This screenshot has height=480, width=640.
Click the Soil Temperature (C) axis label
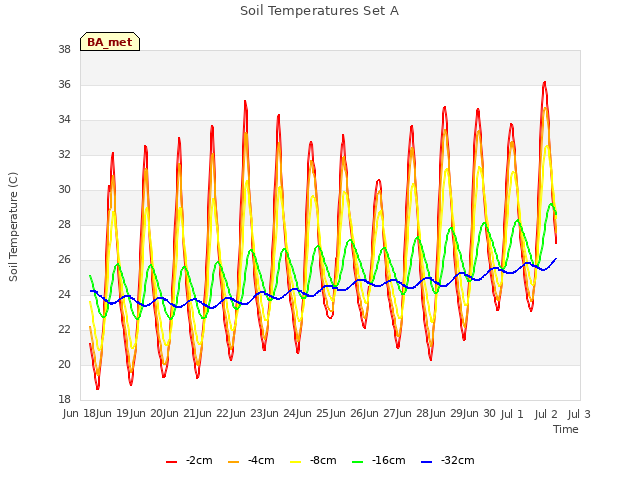point(13,227)
